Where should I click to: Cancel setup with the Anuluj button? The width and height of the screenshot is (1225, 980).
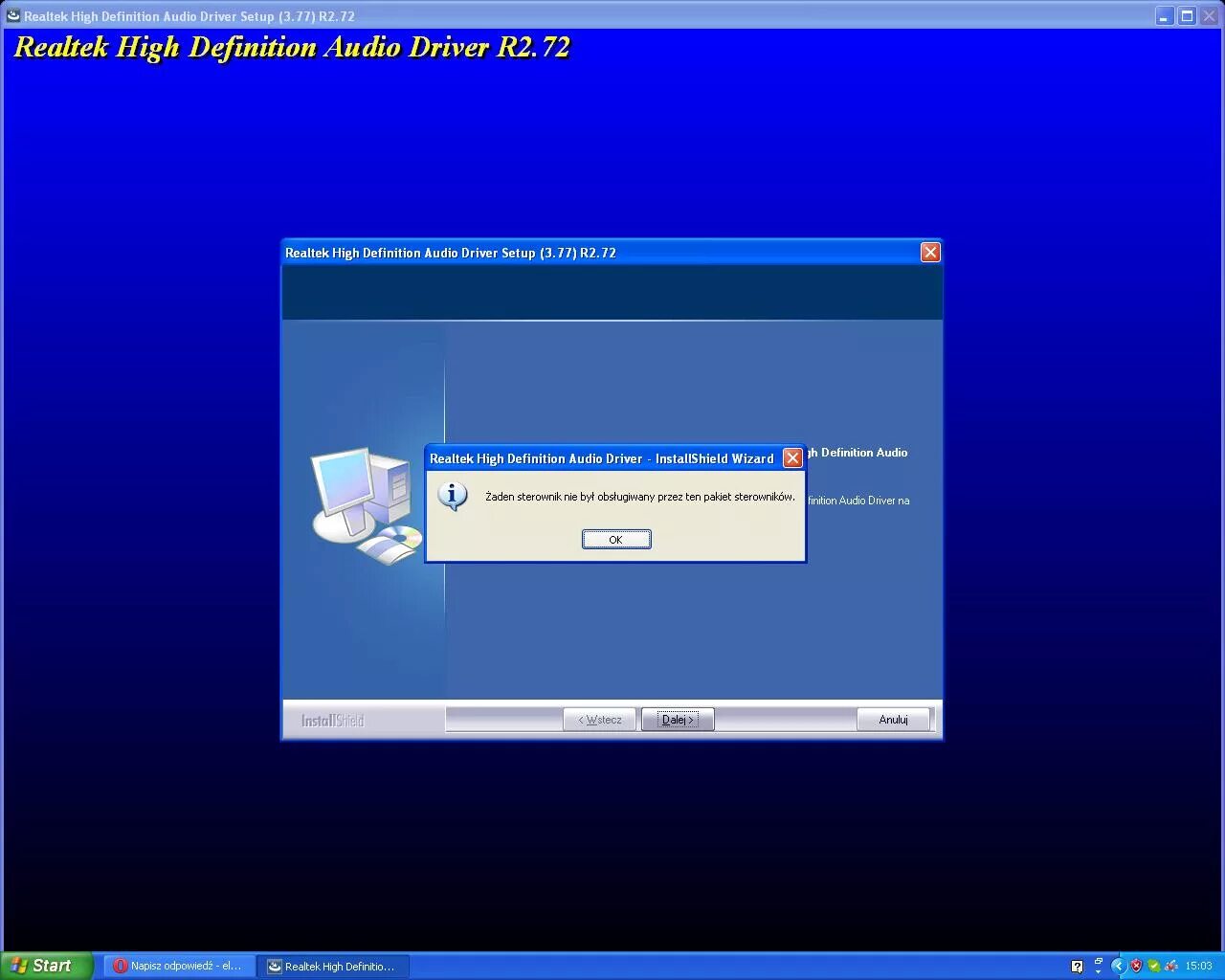coord(892,719)
